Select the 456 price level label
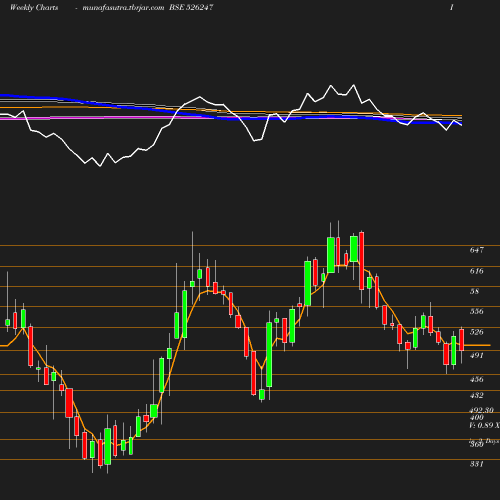This screenshot has width=500, height=500. 476,379
